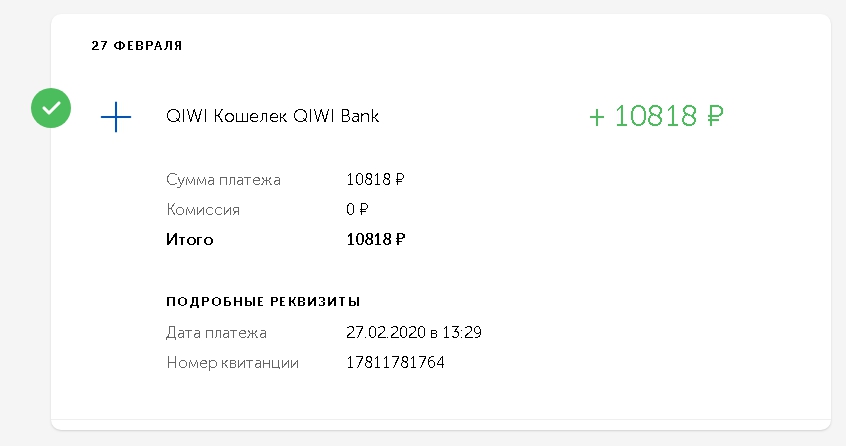Click the green + 10818 ₽ amount

pyautogui.click(x=655, y=116)
